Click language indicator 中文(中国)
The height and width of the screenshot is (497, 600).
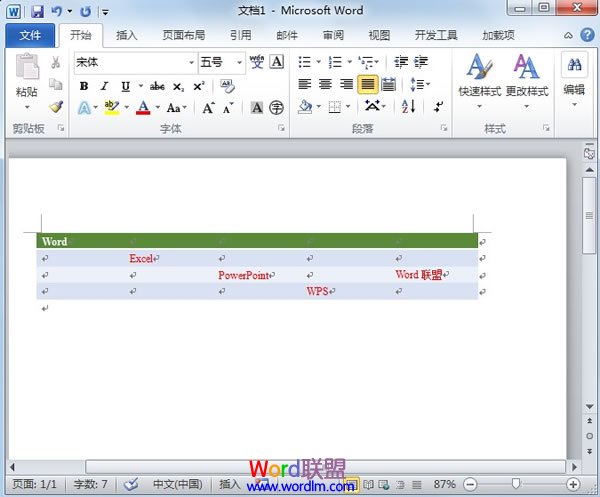click(178, 484)
